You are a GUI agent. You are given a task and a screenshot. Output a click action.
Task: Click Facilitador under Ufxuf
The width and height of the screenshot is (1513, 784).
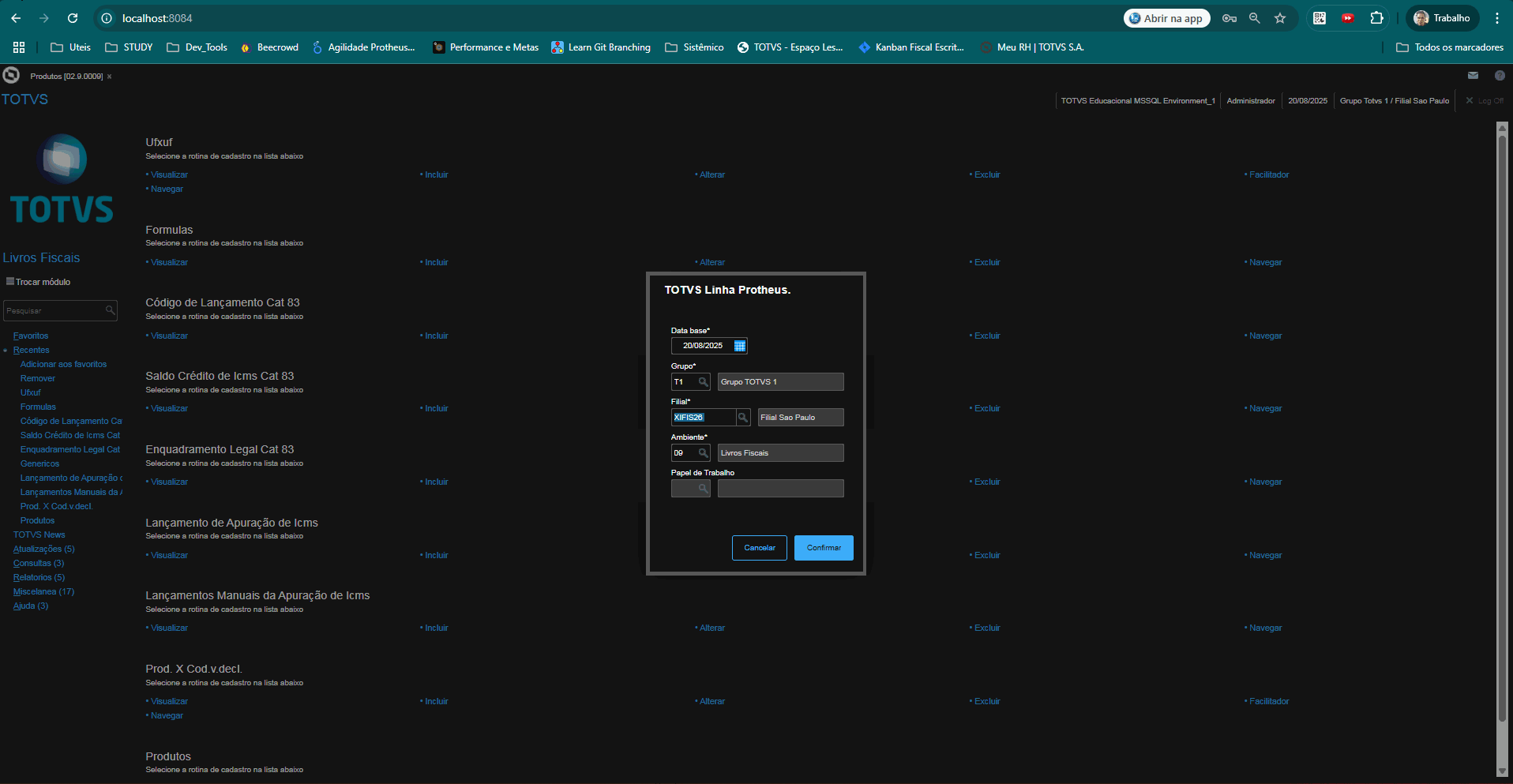[1268, 175]
